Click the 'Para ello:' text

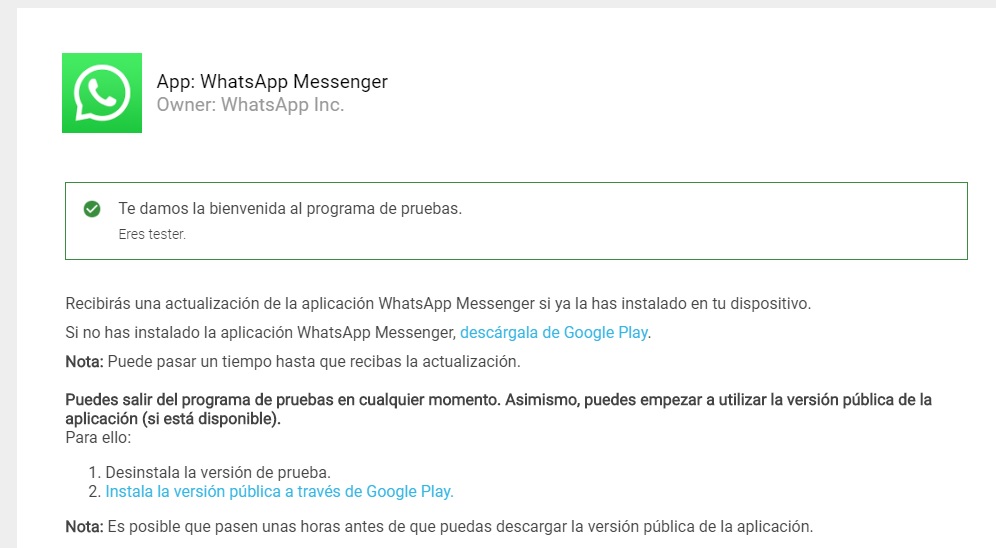click(x=98, y=438)
